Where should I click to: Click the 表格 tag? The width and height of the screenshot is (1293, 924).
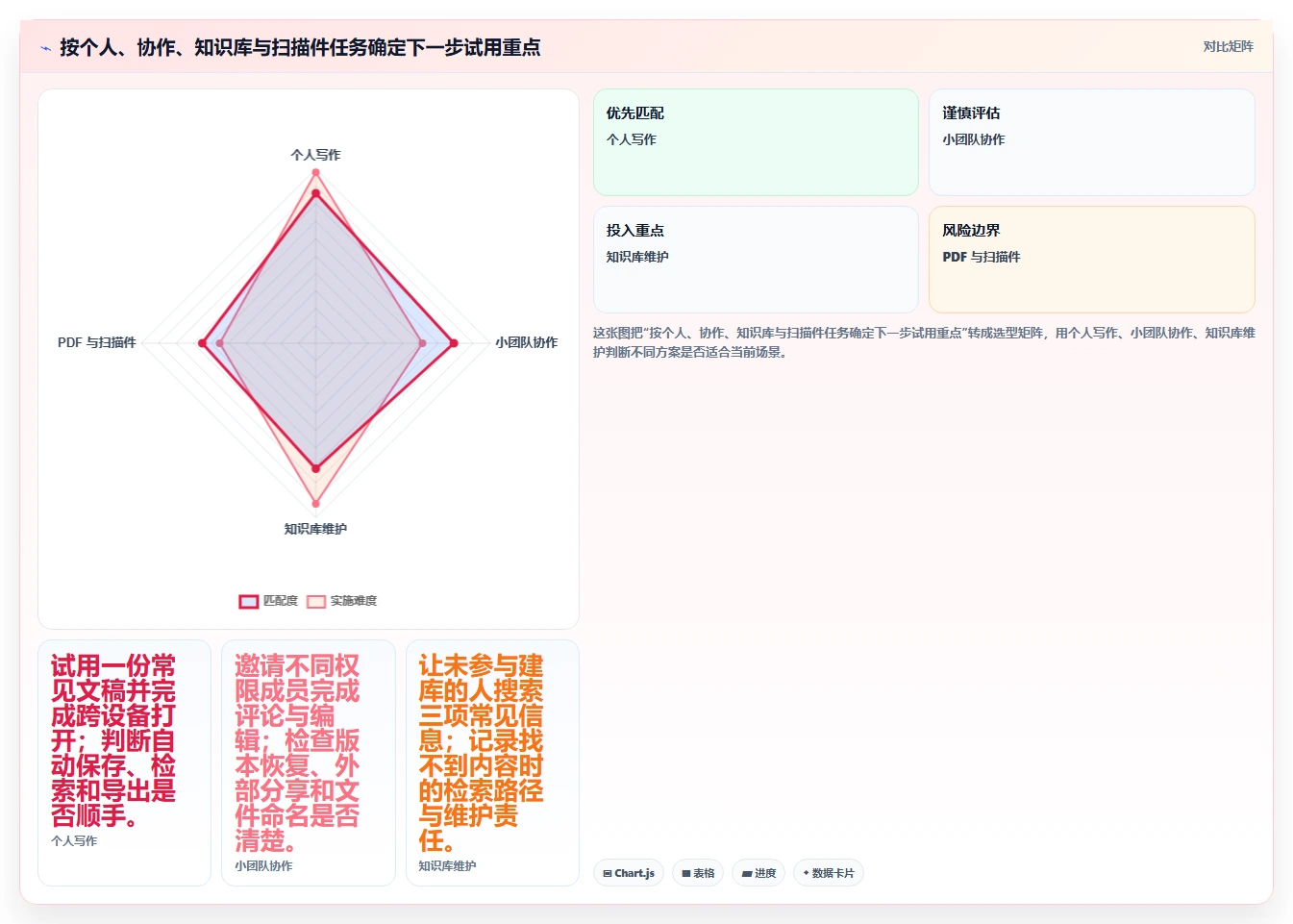click(698, 873)
